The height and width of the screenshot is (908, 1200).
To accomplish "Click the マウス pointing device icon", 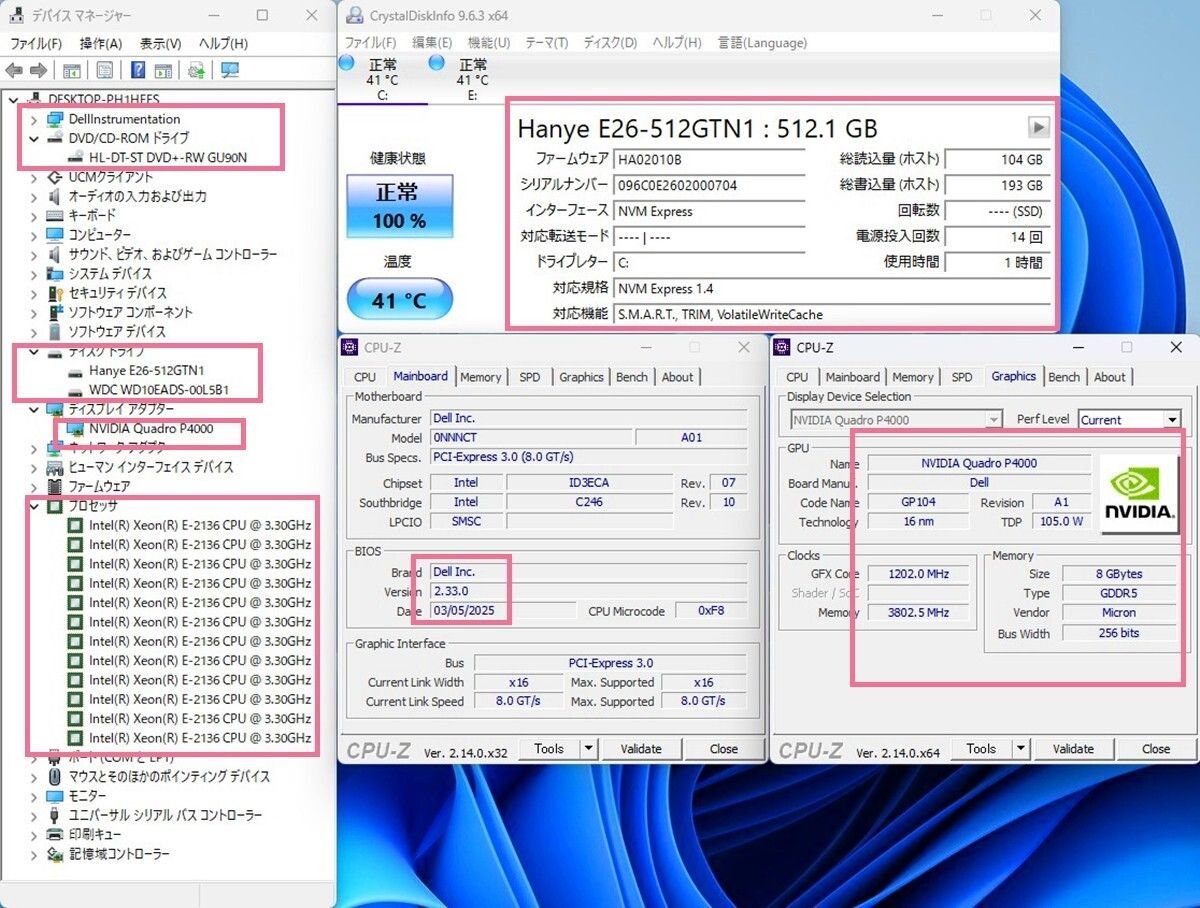I will tap(56, 776).
